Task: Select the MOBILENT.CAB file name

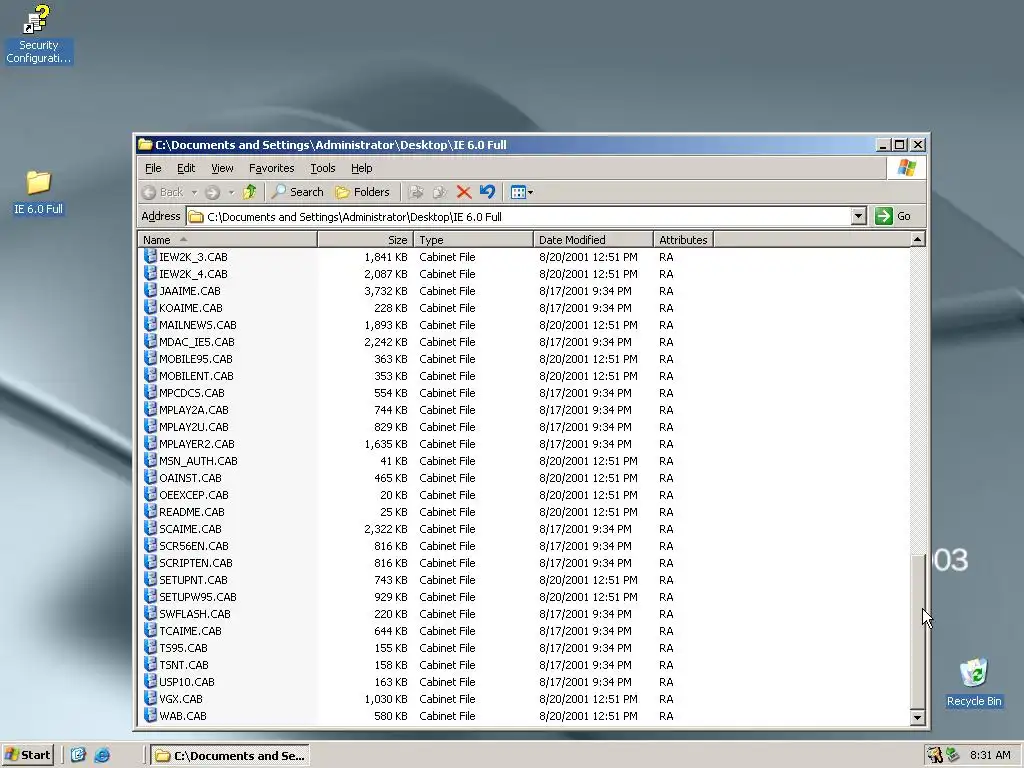Action: click(x=196, y=376)
